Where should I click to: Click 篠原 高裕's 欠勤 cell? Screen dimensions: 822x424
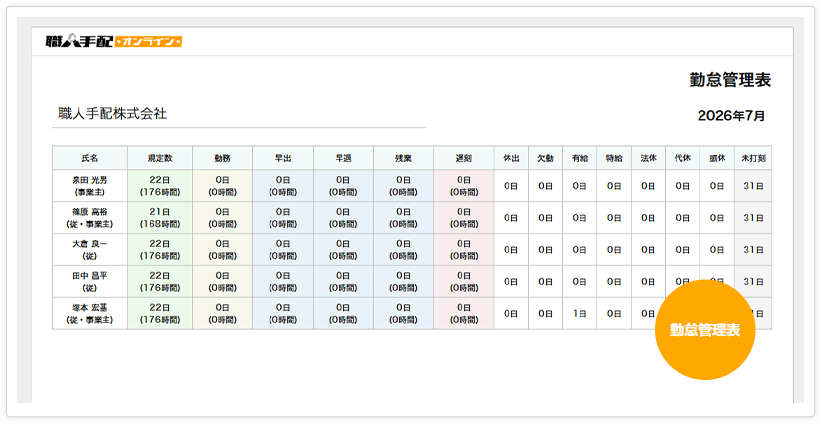pos(545,218)
